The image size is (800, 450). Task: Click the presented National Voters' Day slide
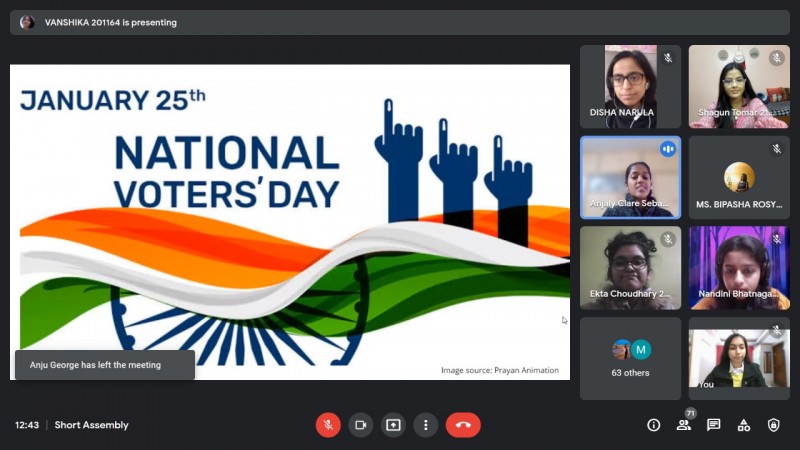coord(290,222)
